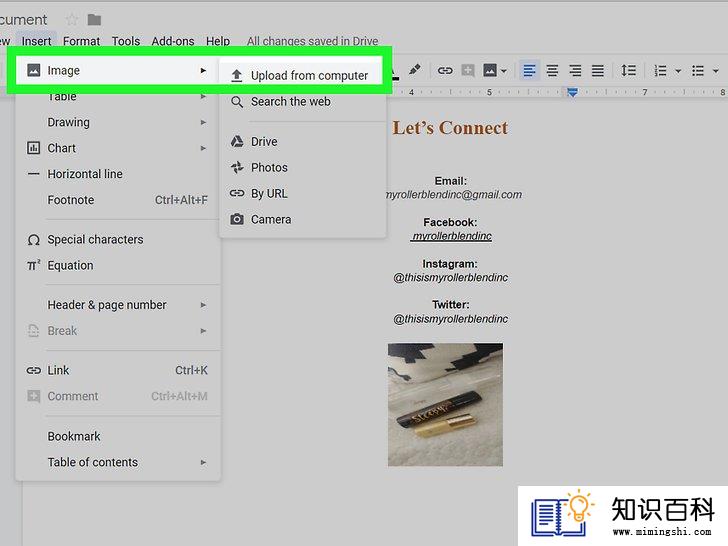The height and width of the screenshot is (546, 728).
Task: Insert image By URL
Action: (x=302, y=194)
